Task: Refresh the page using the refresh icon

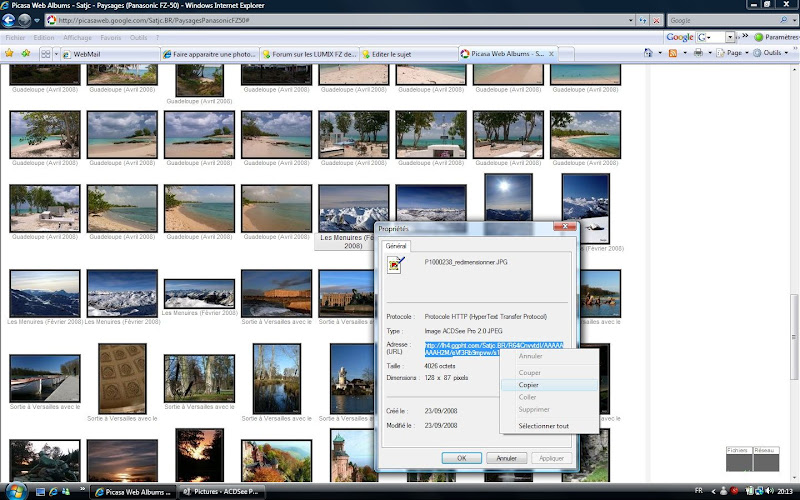Action: [x=642, y=20]
